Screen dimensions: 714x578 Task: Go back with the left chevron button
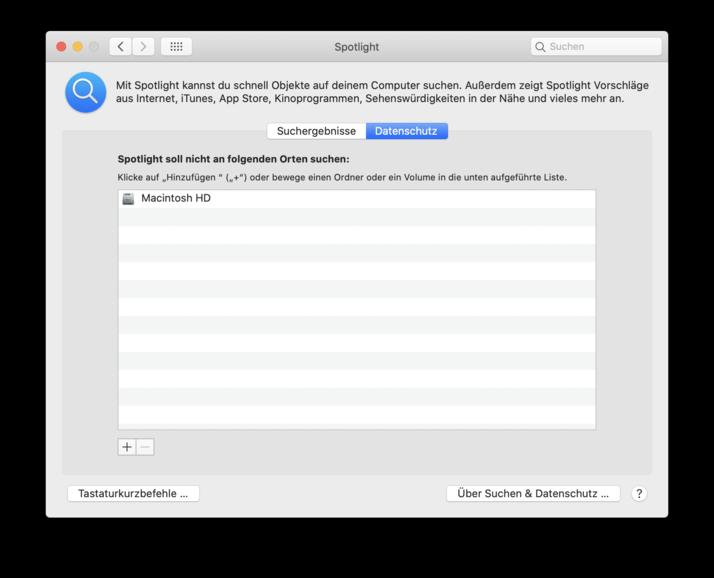tap(121, 46)
